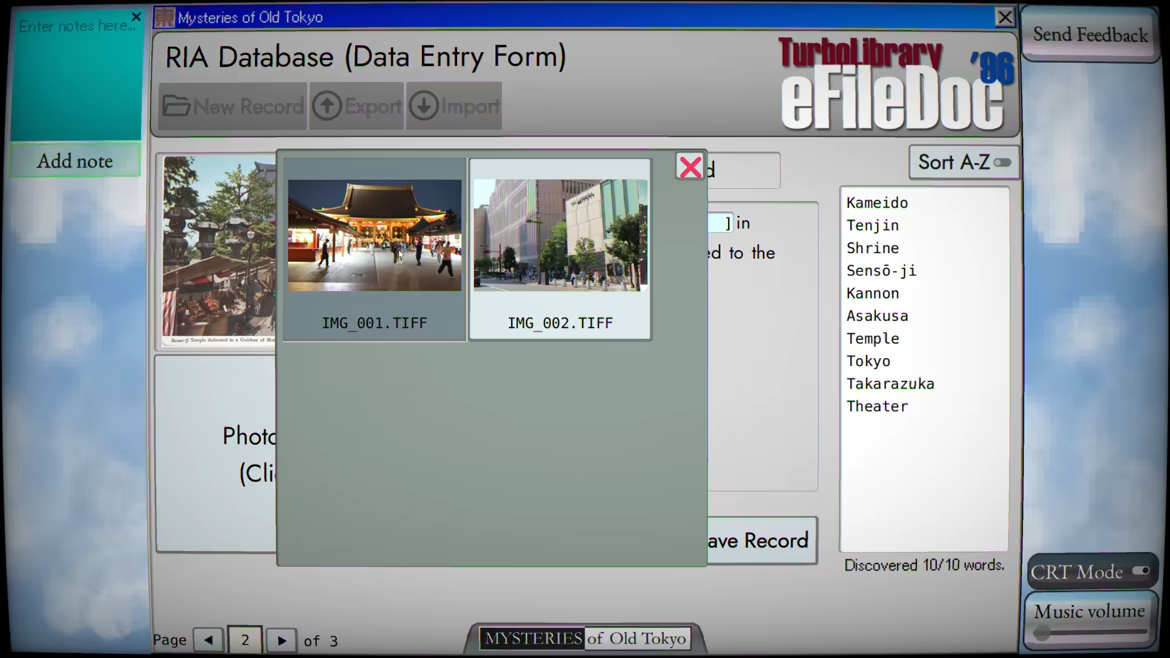The width and height of the screenshot is (1170, 658).
Task: Click the New Record folder icon
Action: [176, 106]
